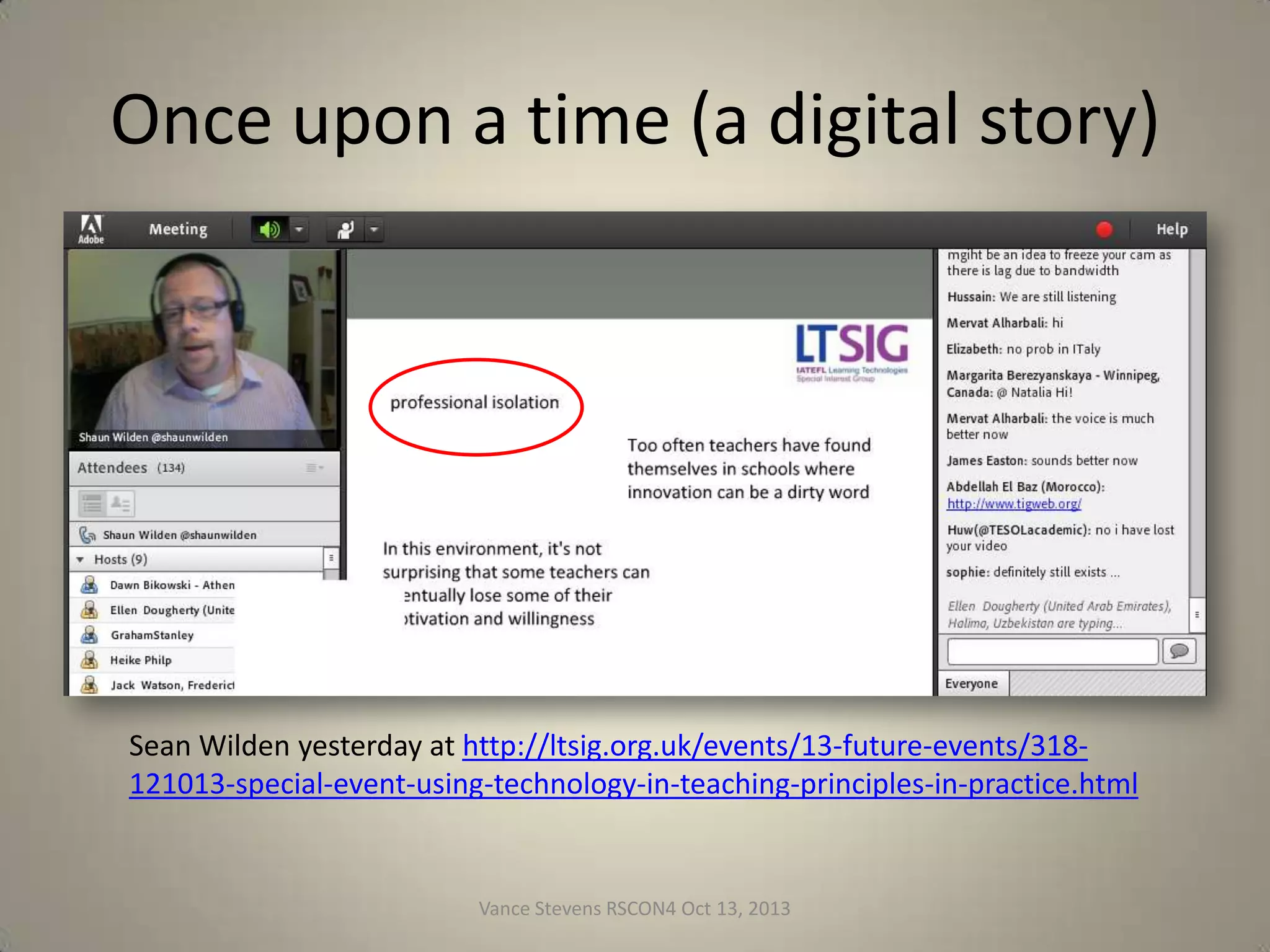Click the raise hand status icon
The image size is (1270, 952).
coord(345,230)
